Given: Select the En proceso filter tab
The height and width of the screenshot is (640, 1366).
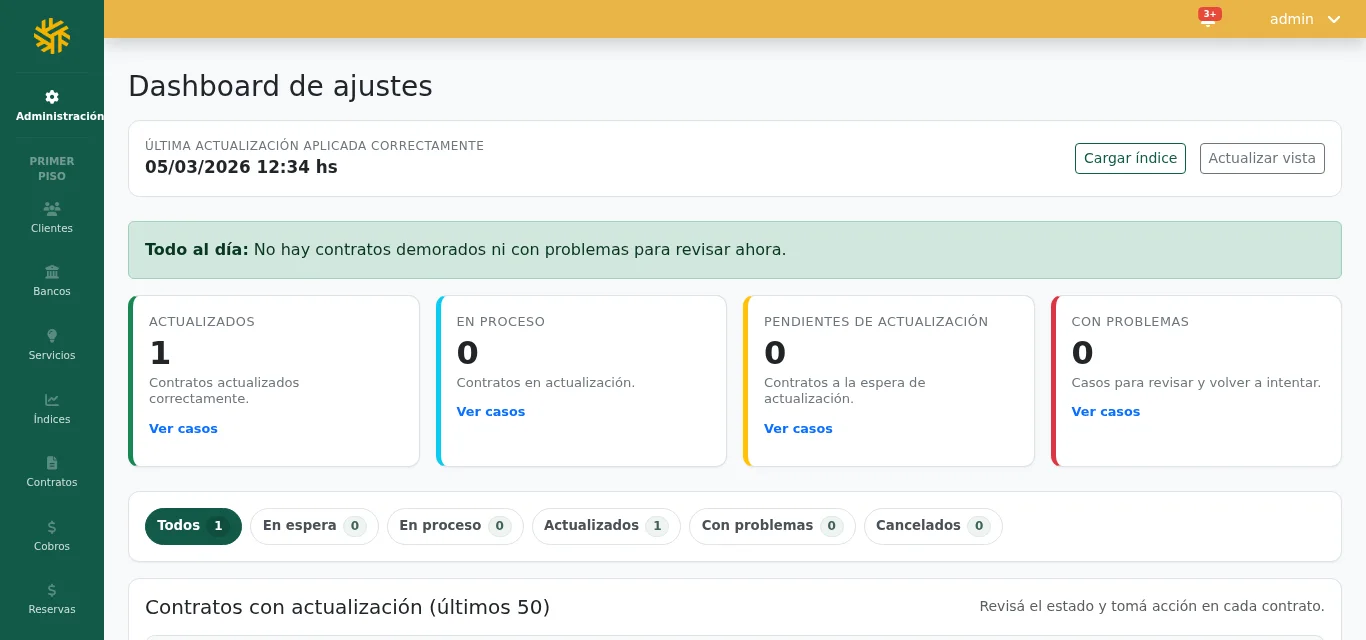Looking at the screenshot, I should 455,526.
